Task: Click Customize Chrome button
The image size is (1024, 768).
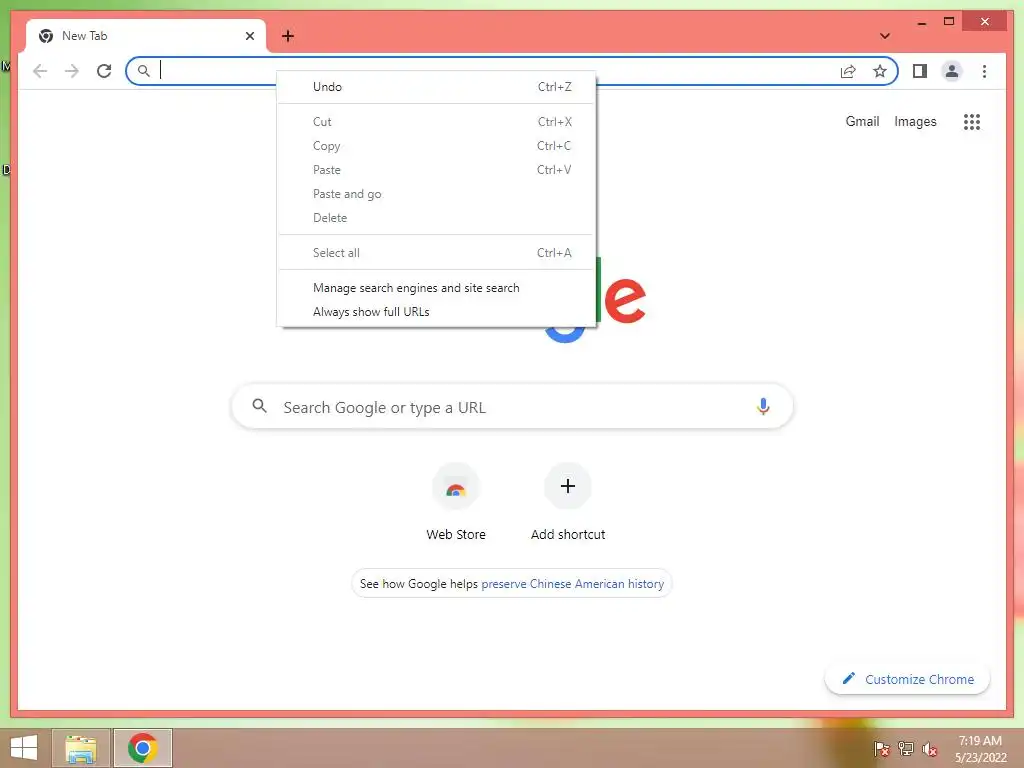Action: point(908,679)
